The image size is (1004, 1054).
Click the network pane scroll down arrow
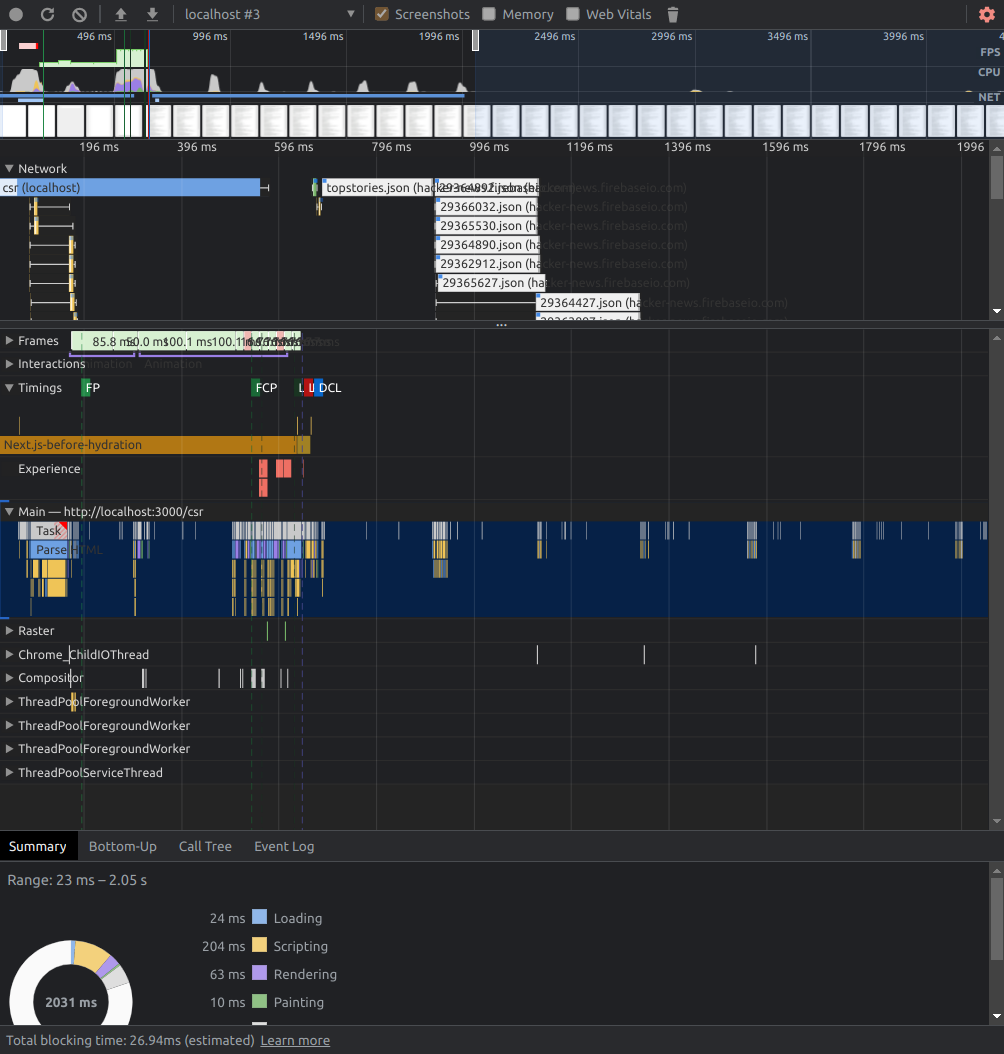[x=997, y=311]
